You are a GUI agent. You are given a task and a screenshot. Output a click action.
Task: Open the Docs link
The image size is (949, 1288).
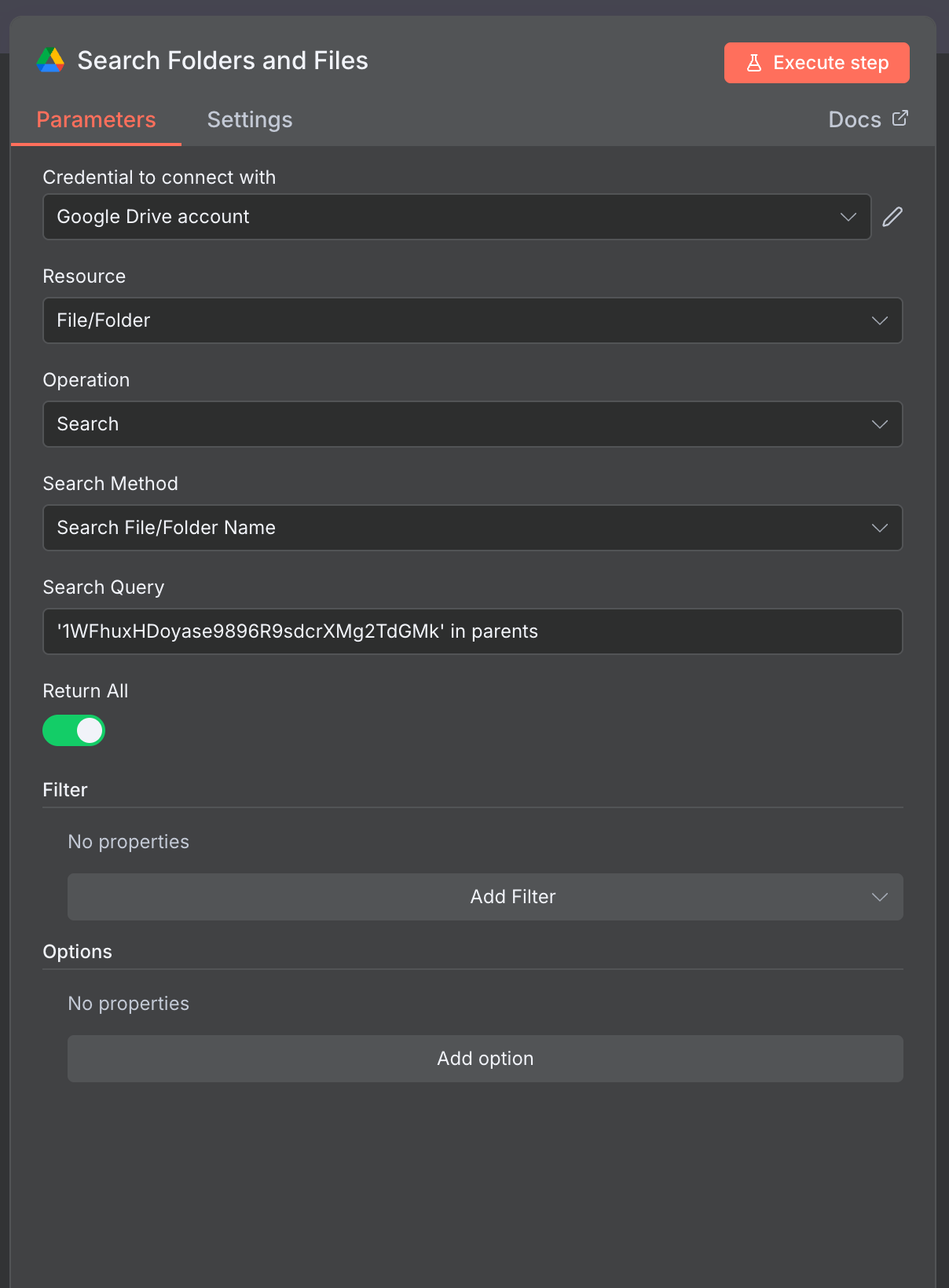point(855,119)
